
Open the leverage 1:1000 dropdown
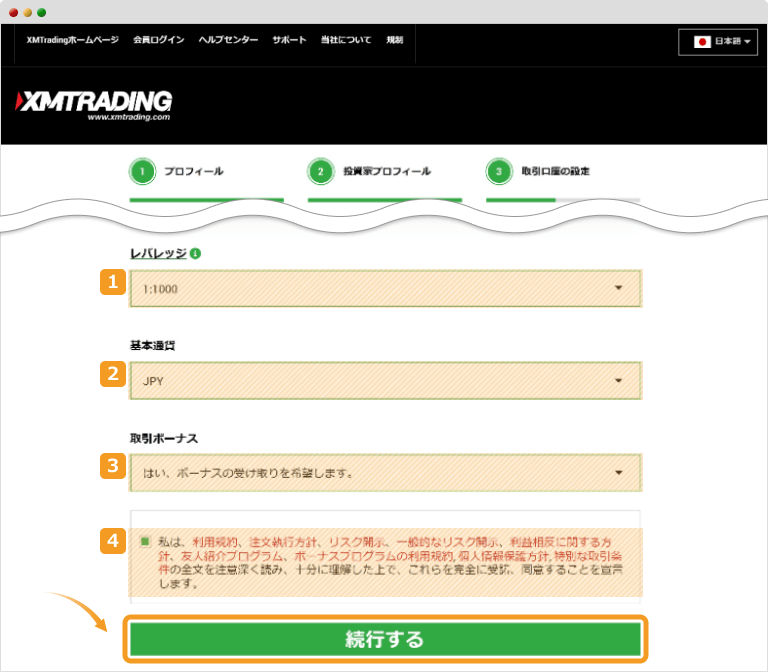385,288
